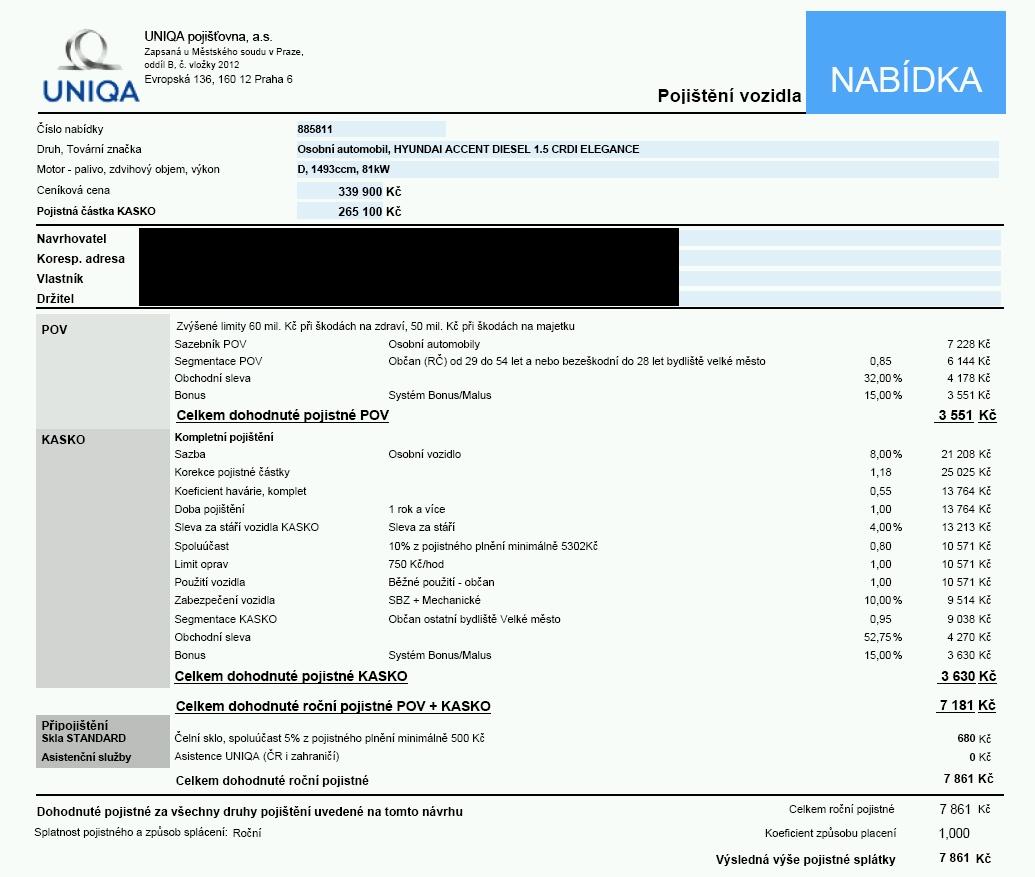This screenshot has width=1035, height=877.
Task: Select the 'Korekce pojistné částky' row label
Action: pos(232,472)
